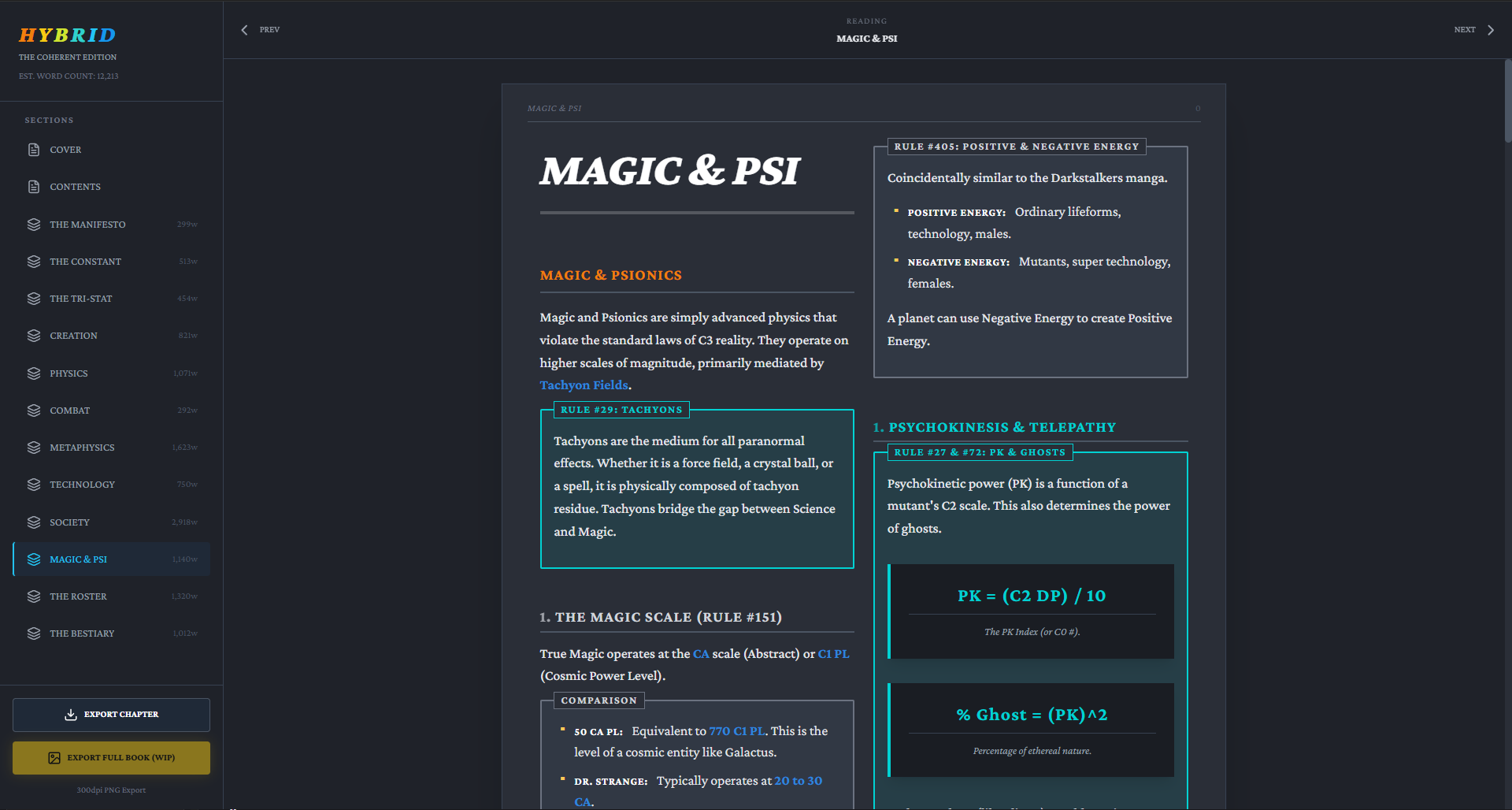Click the CA scale link

[x=701, y=654]
